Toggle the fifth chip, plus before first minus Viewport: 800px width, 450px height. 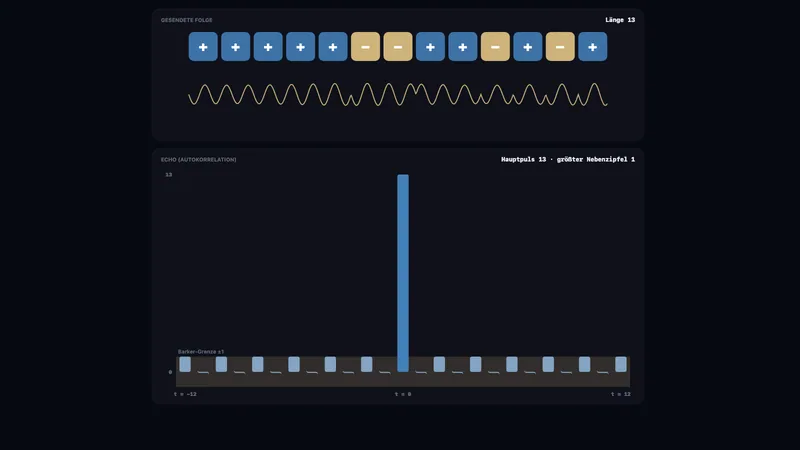pyautogui.click(x=333, y=46)
